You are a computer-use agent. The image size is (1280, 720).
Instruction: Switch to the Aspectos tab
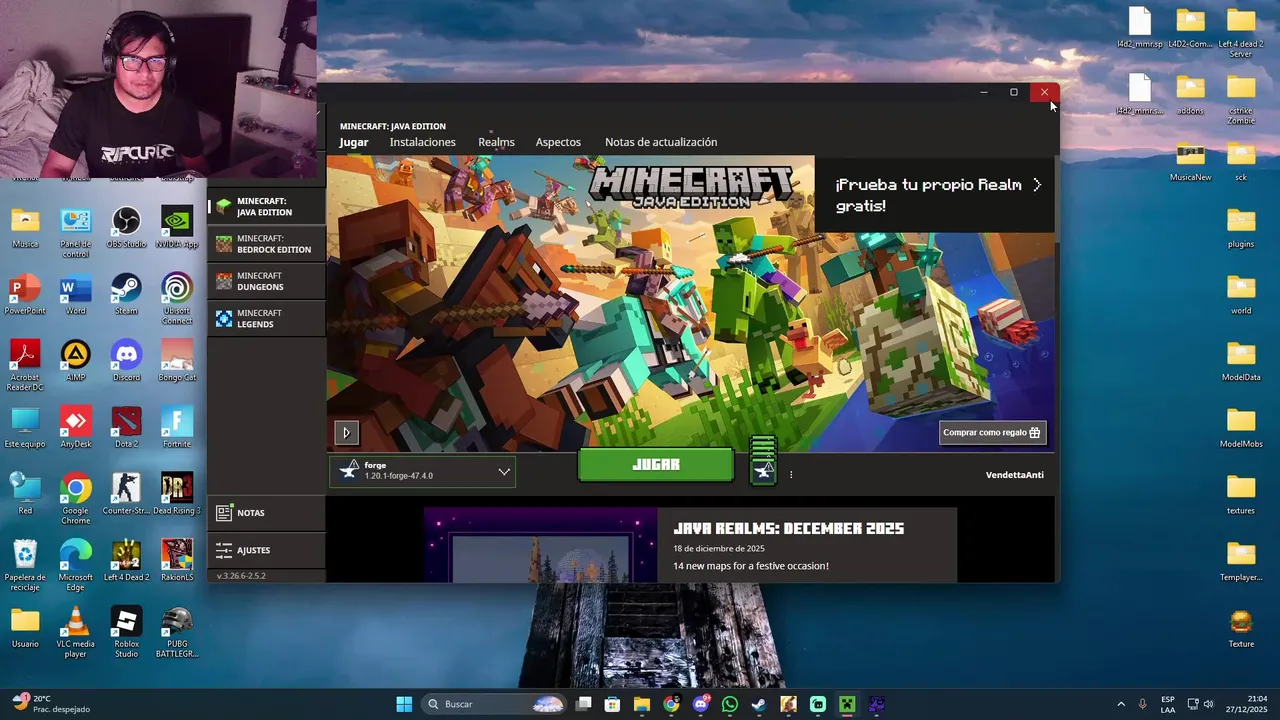(x=558, y=142)
